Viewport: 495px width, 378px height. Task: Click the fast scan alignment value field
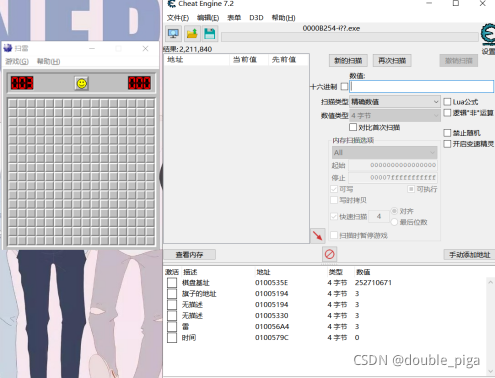click(379, 217)
